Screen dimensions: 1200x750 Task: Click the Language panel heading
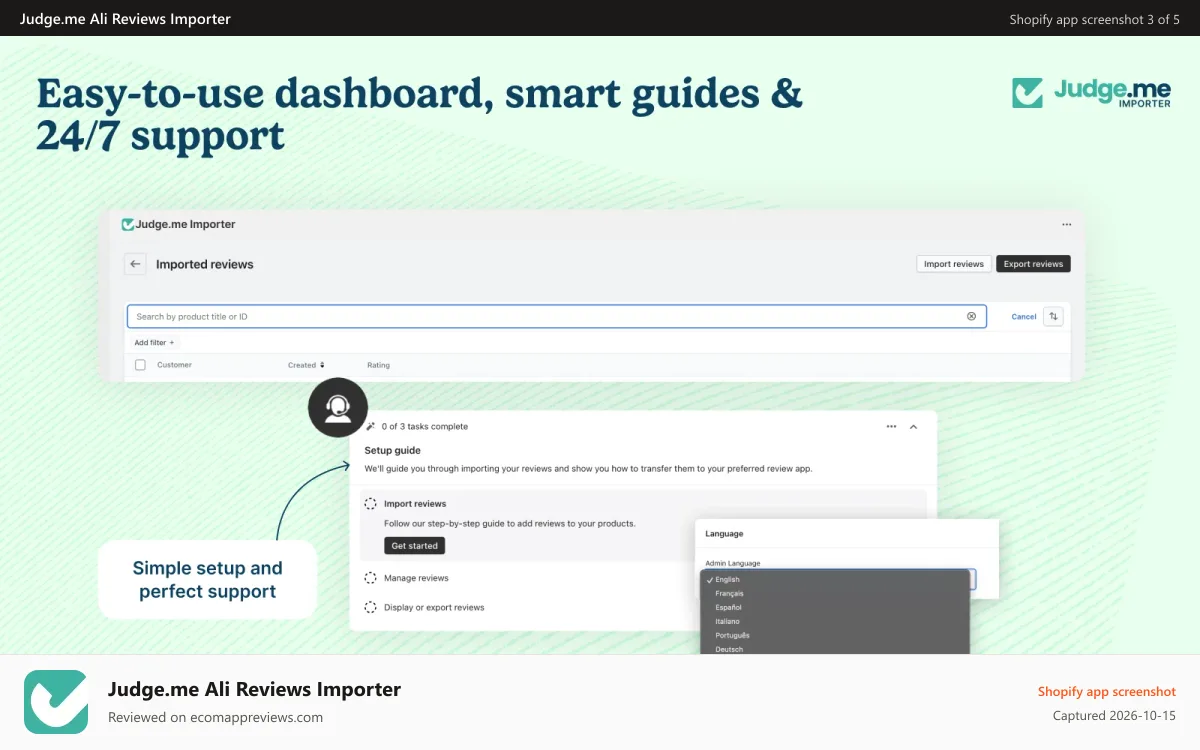(724, 534)
